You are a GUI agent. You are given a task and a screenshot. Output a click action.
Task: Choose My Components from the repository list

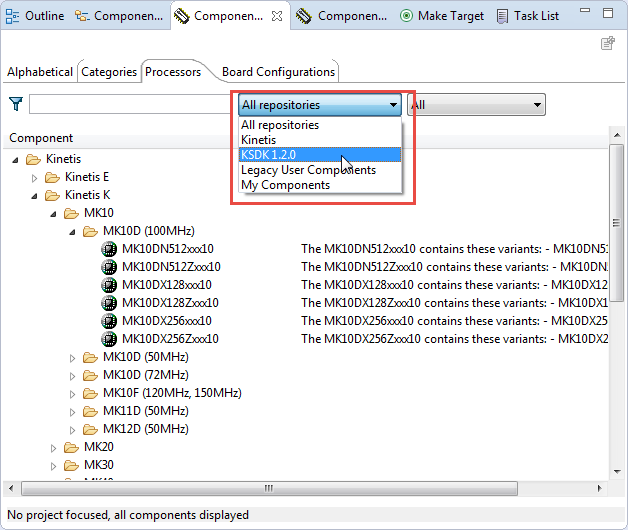point(320,185)
